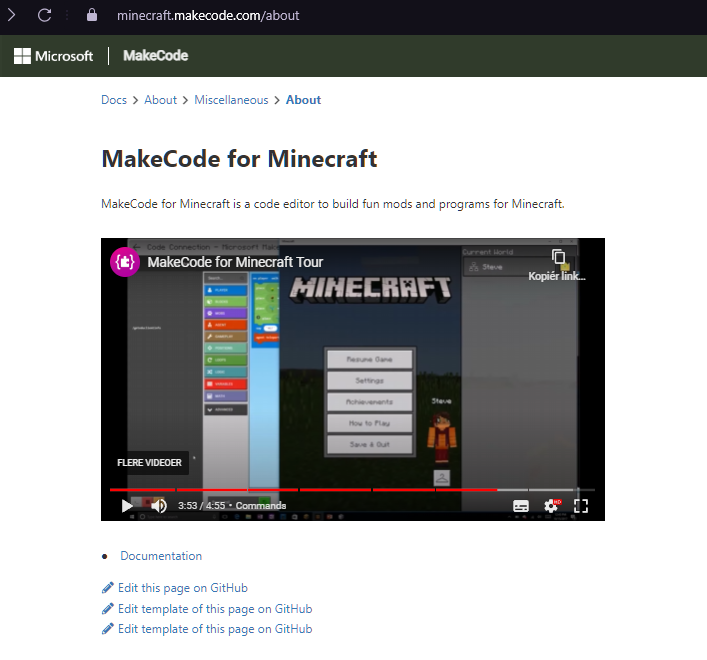
Task: Open the MakeCode home link
Action: click(x=156, y=55)
